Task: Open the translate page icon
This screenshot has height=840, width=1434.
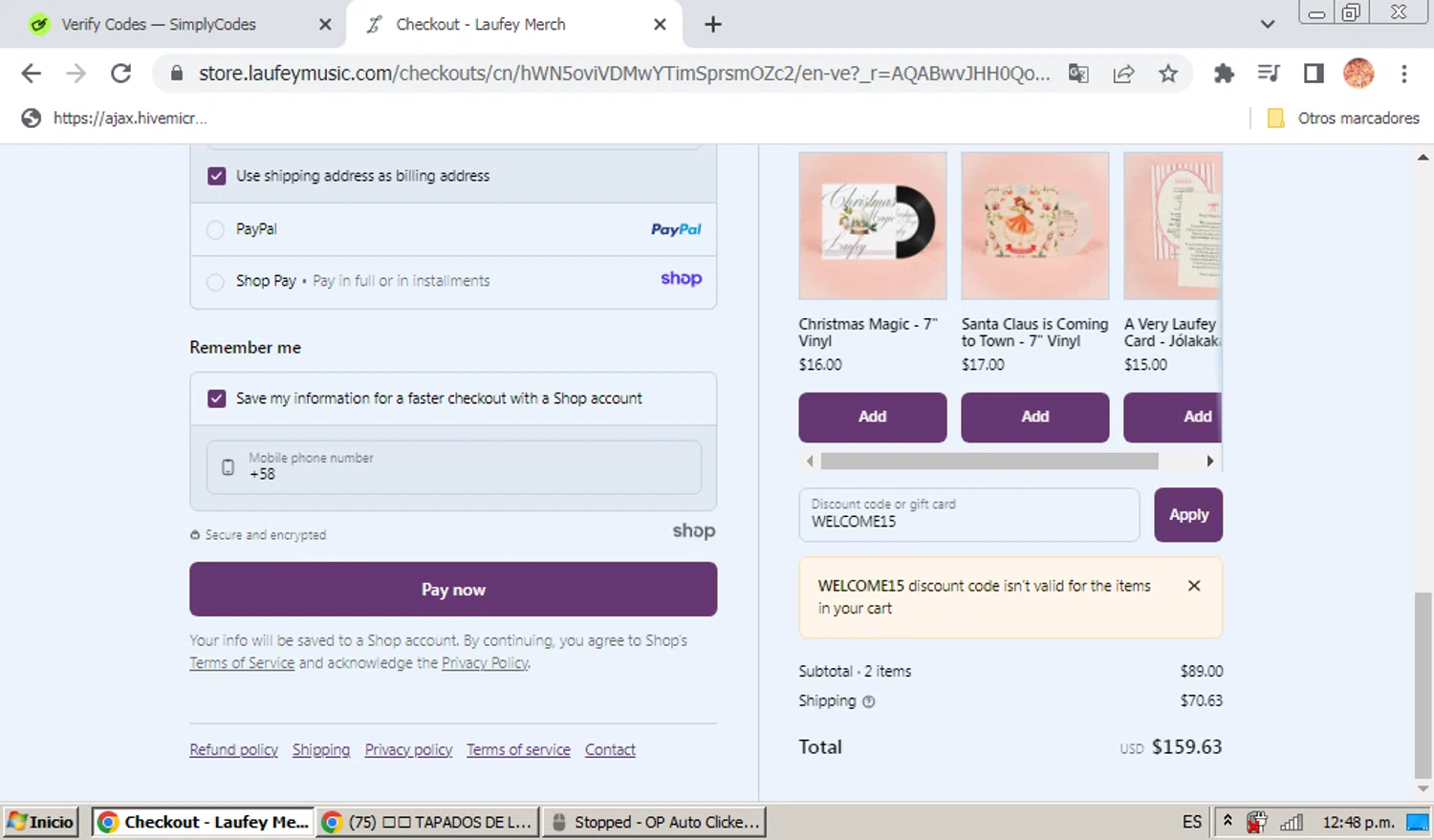Action: point(1078,74)
